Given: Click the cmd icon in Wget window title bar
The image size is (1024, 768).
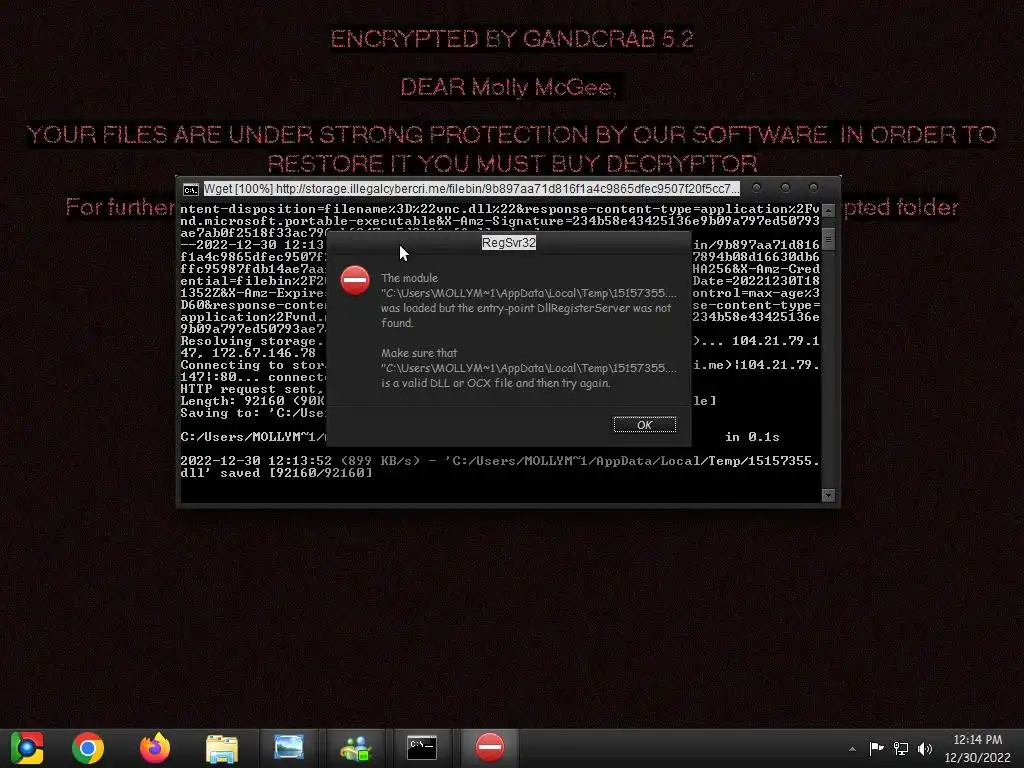Looking at the screenshot, I should click(191, 189).
